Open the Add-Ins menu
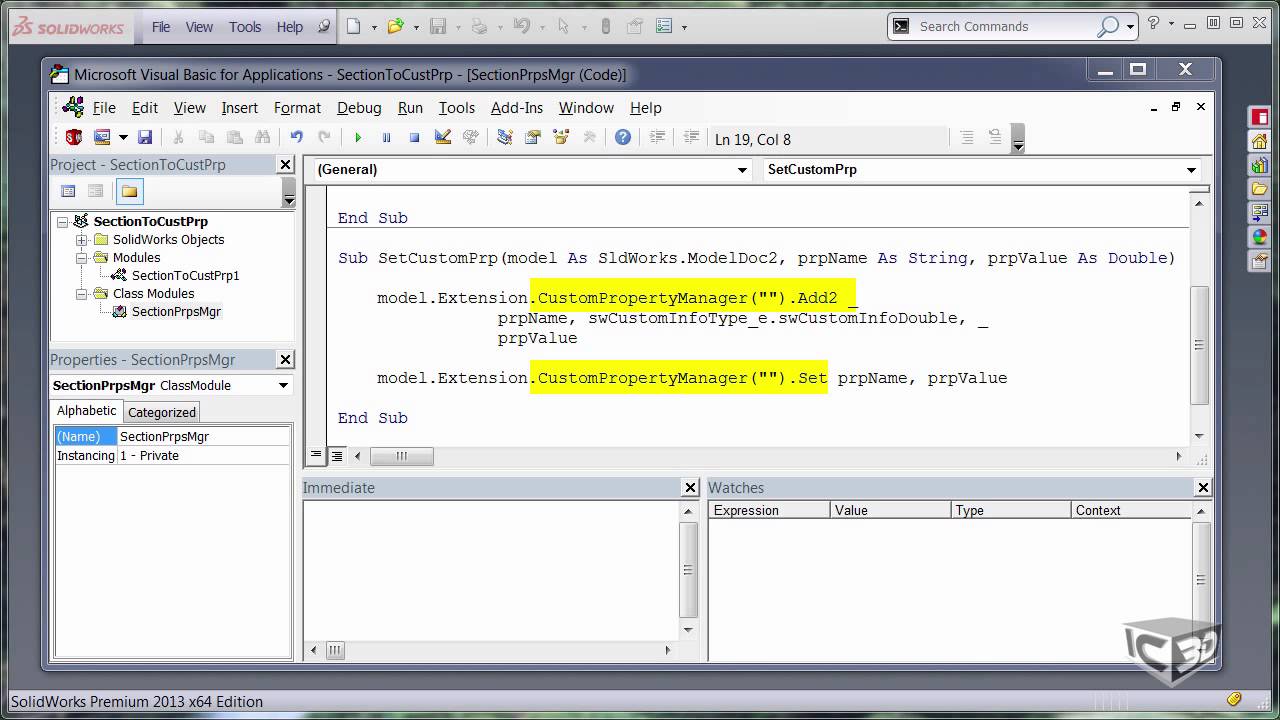The image size is (1280, 720). (x=517, y=108)
